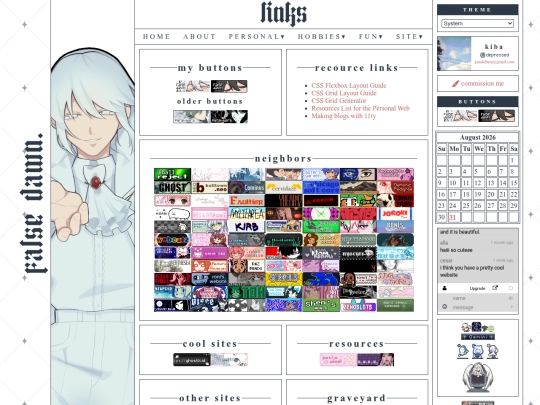Click the chatbox send arrow
This screenshot has height=405, width=540.
pyautogui.click(x=512, y=307)
